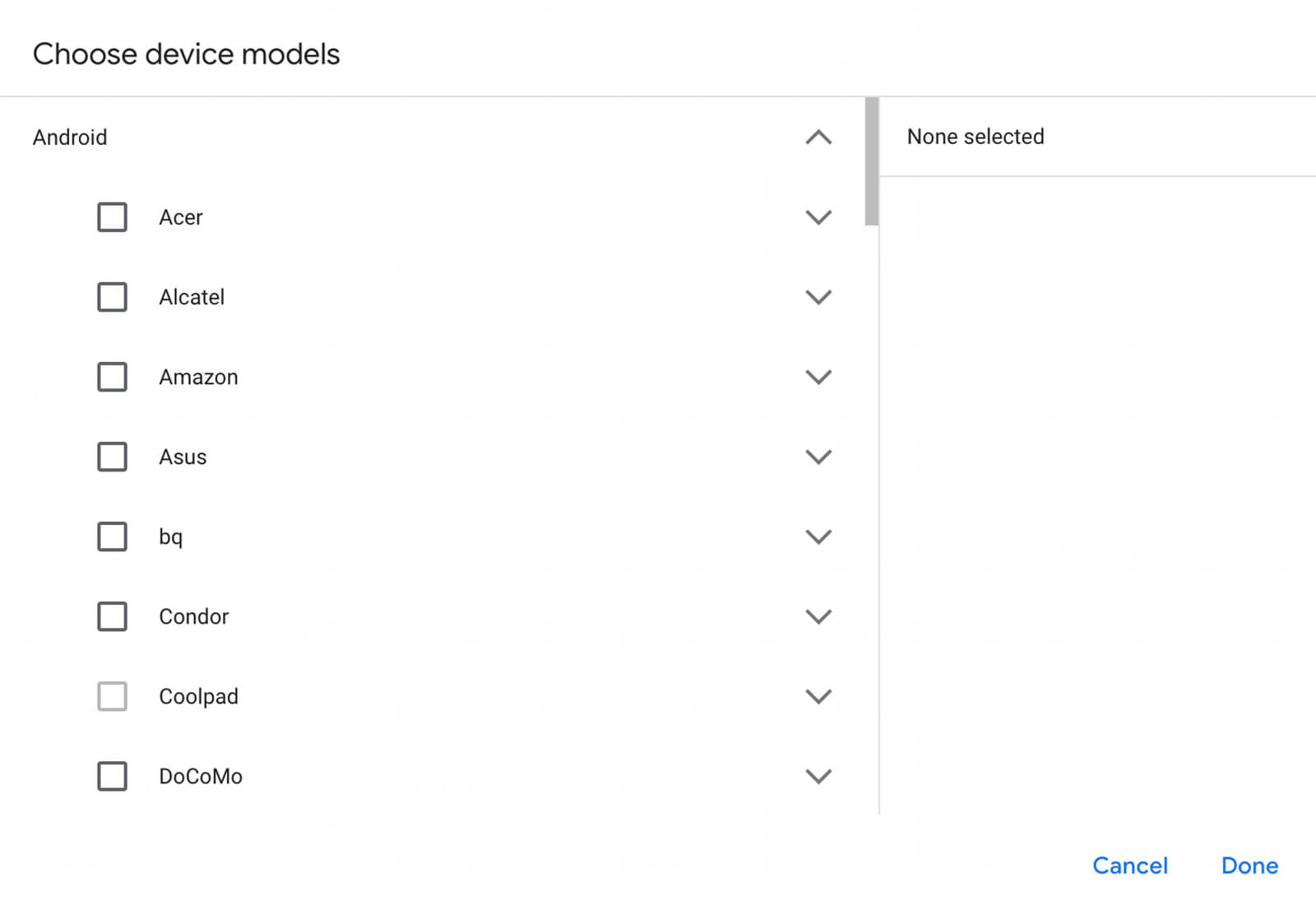Enable the bq checkbox
The height and width of the screenshot is (901, 1316).
pos(112,536)
